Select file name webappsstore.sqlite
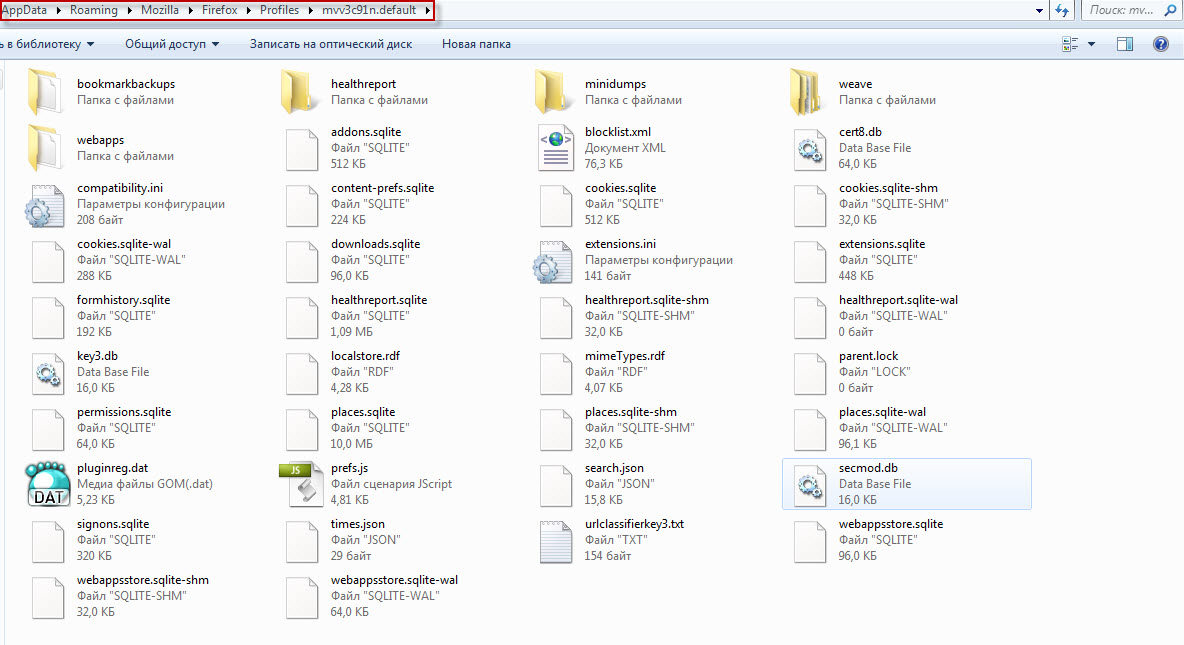1184x645 pixels. tap(891, 523)
